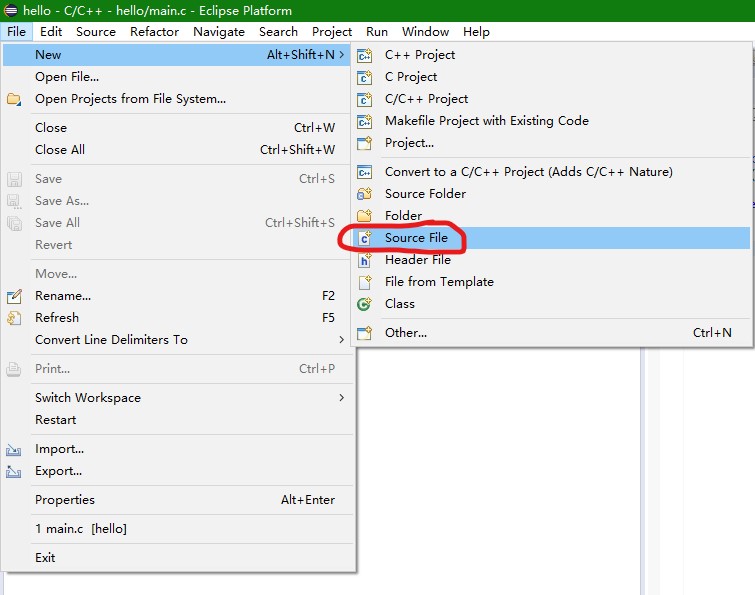Open the Help menu
Image resolution: width=755 pixels, height=595 pixels.
point(476,32)
